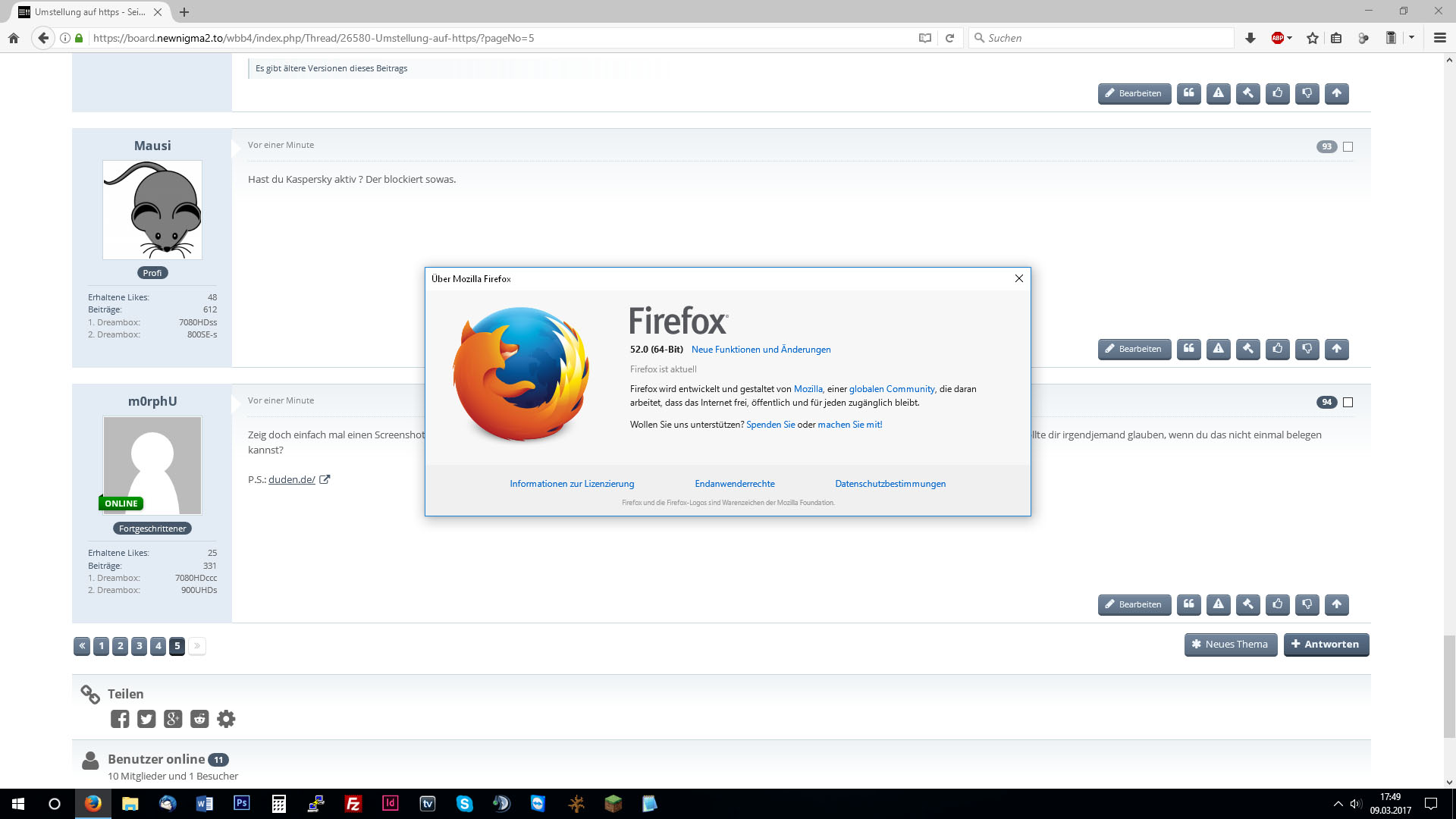
Task: Share the thread on Twitter
Action: point(146,719)
